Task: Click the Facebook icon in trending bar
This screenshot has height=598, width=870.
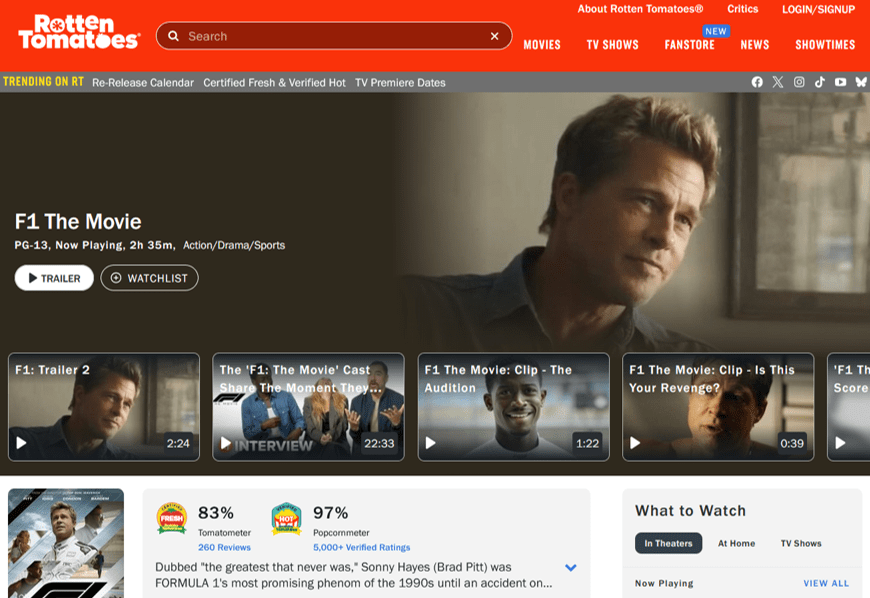Action: click(x=757, y=82)
